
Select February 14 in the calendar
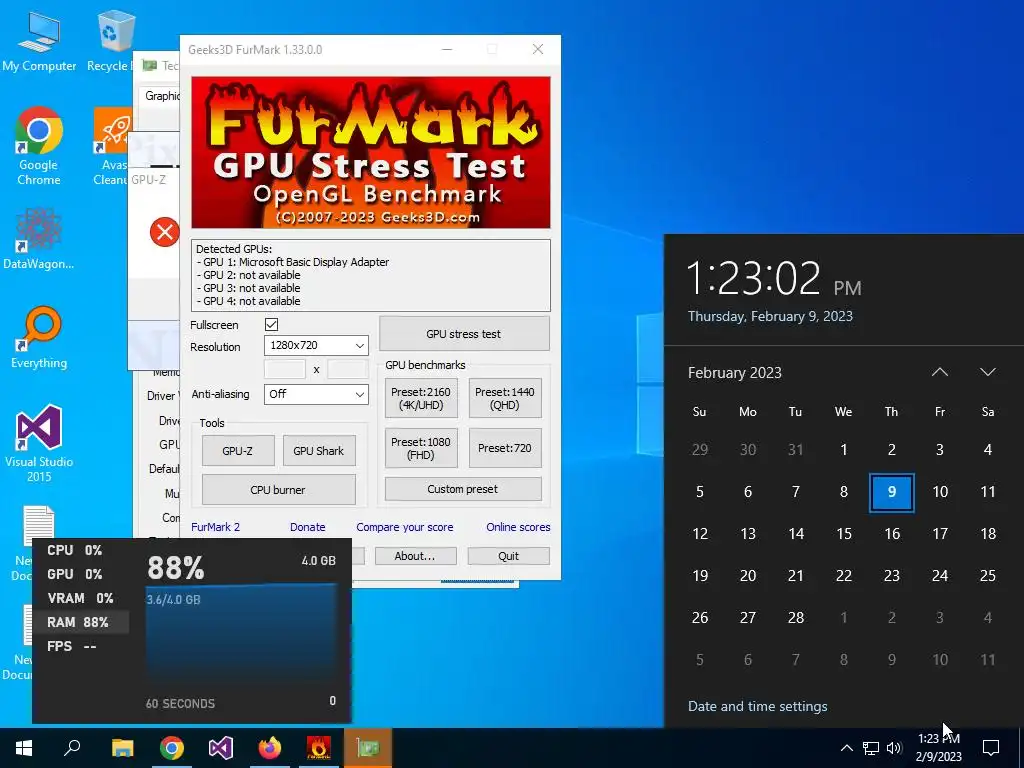(x=795, y=534)
